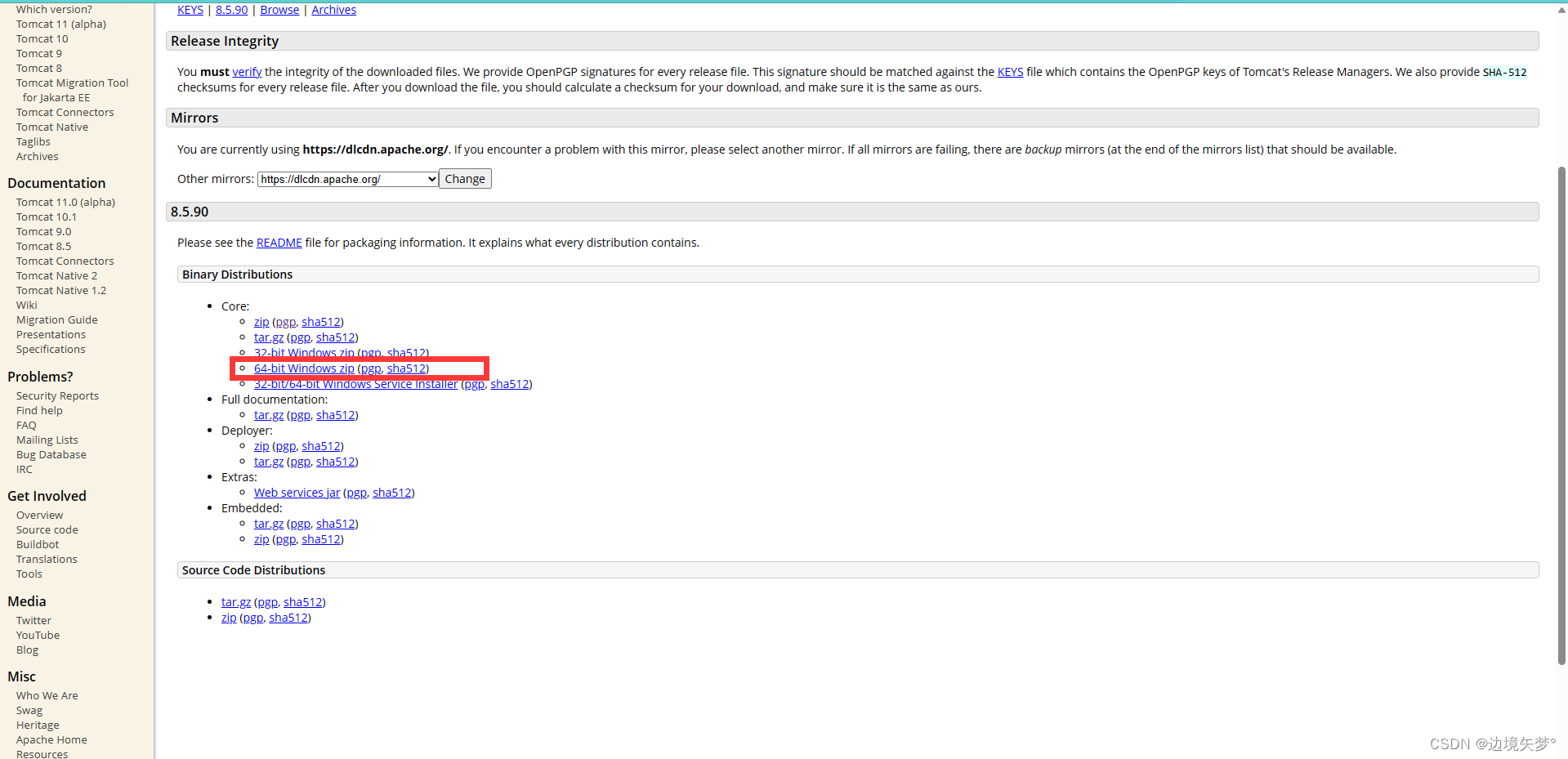
Task: Open Translations link
Action: (x=47, y=560)
